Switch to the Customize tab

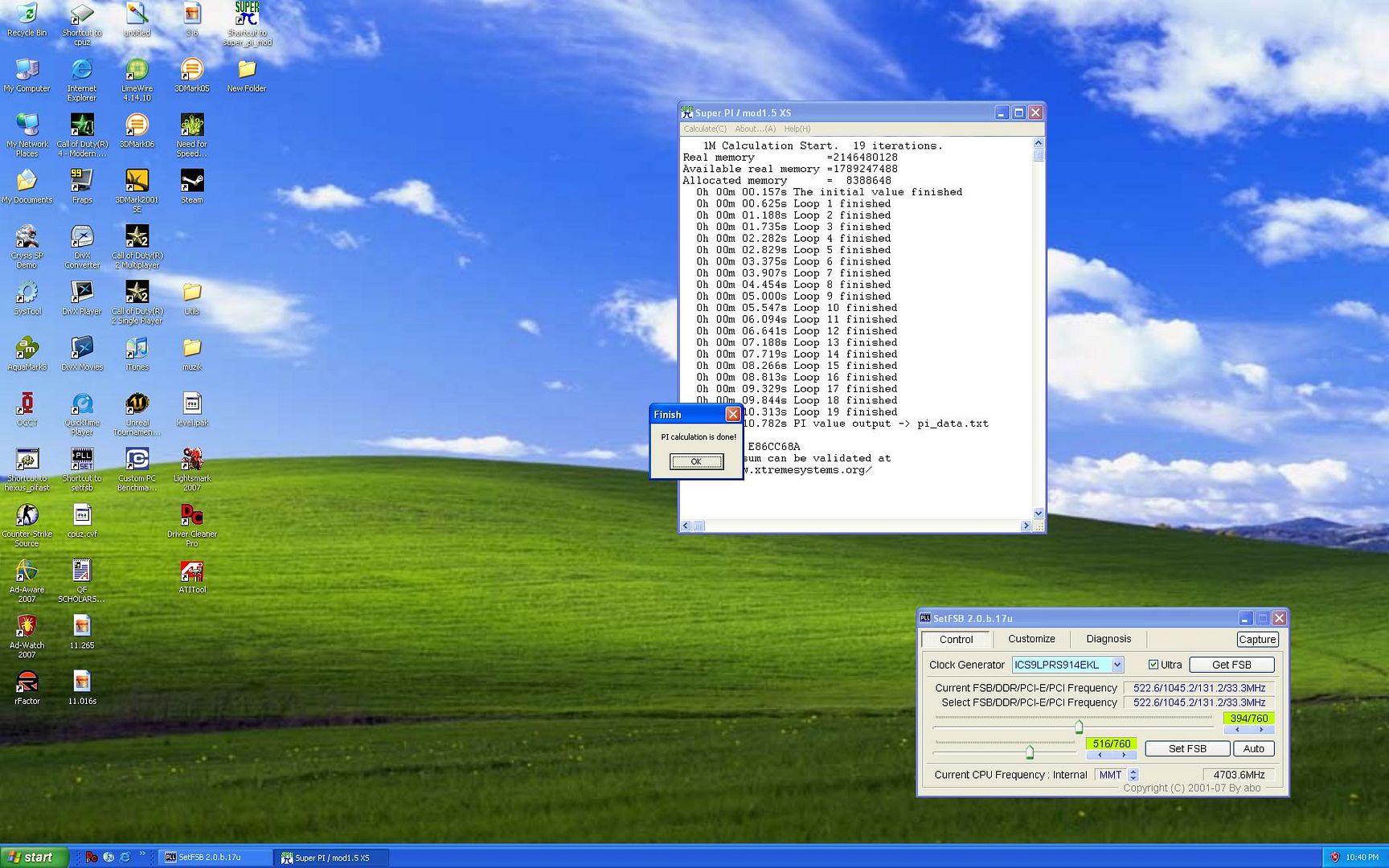tap(1031, 639)
